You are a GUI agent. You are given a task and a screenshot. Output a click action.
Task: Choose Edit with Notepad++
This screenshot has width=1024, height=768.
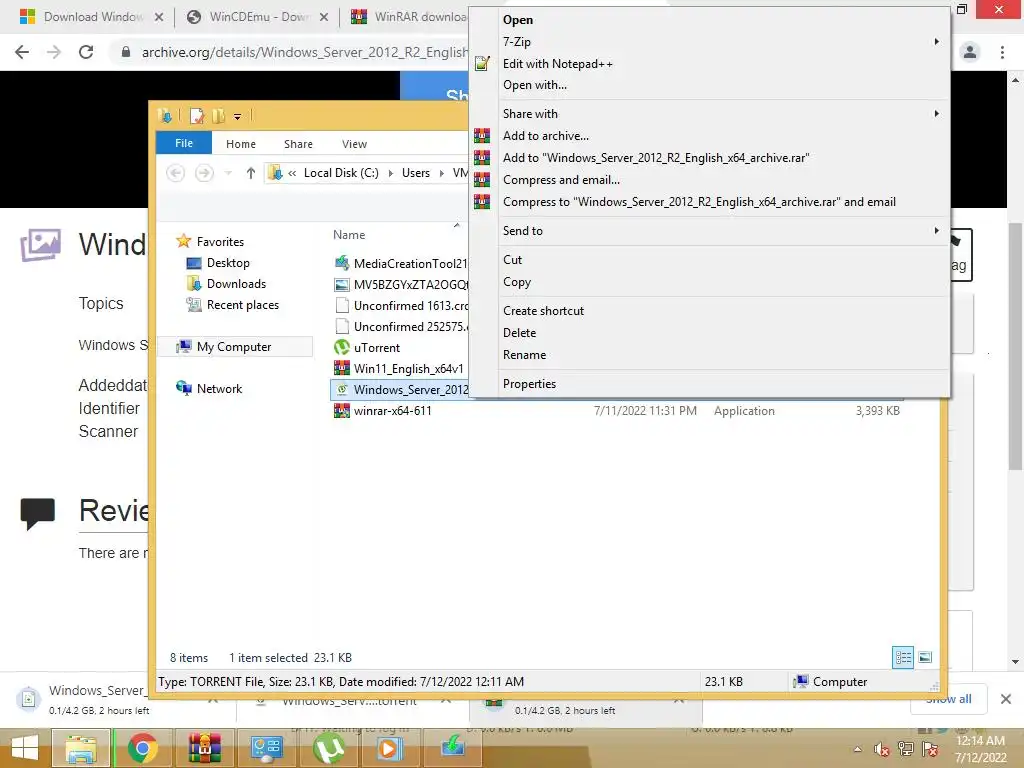coord(557,63)
